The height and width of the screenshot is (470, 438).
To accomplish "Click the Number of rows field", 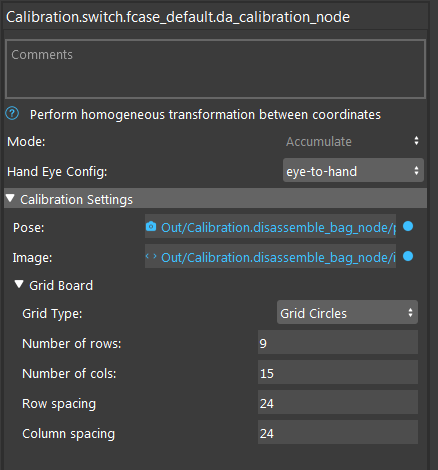I will coord(338,342).
